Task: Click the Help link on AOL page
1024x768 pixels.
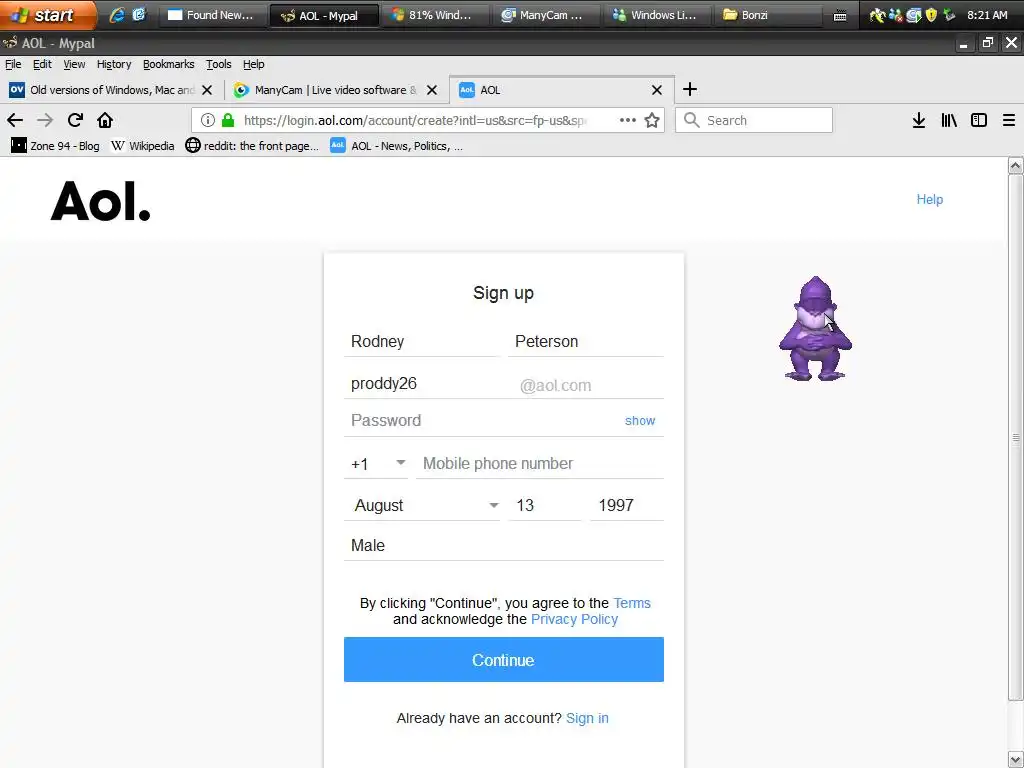Action: 929,200
